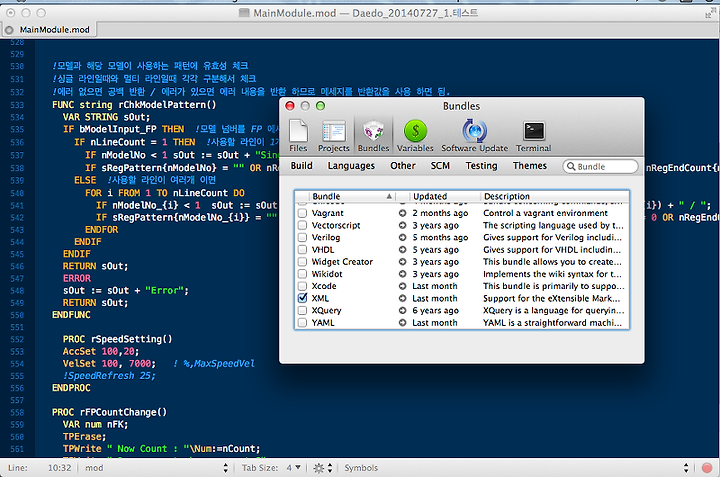This screenshot has width=720, height=477.
Task: Enable the XQuery bundle checkbox
Action: pyautogui.click(x=302, y=310)
